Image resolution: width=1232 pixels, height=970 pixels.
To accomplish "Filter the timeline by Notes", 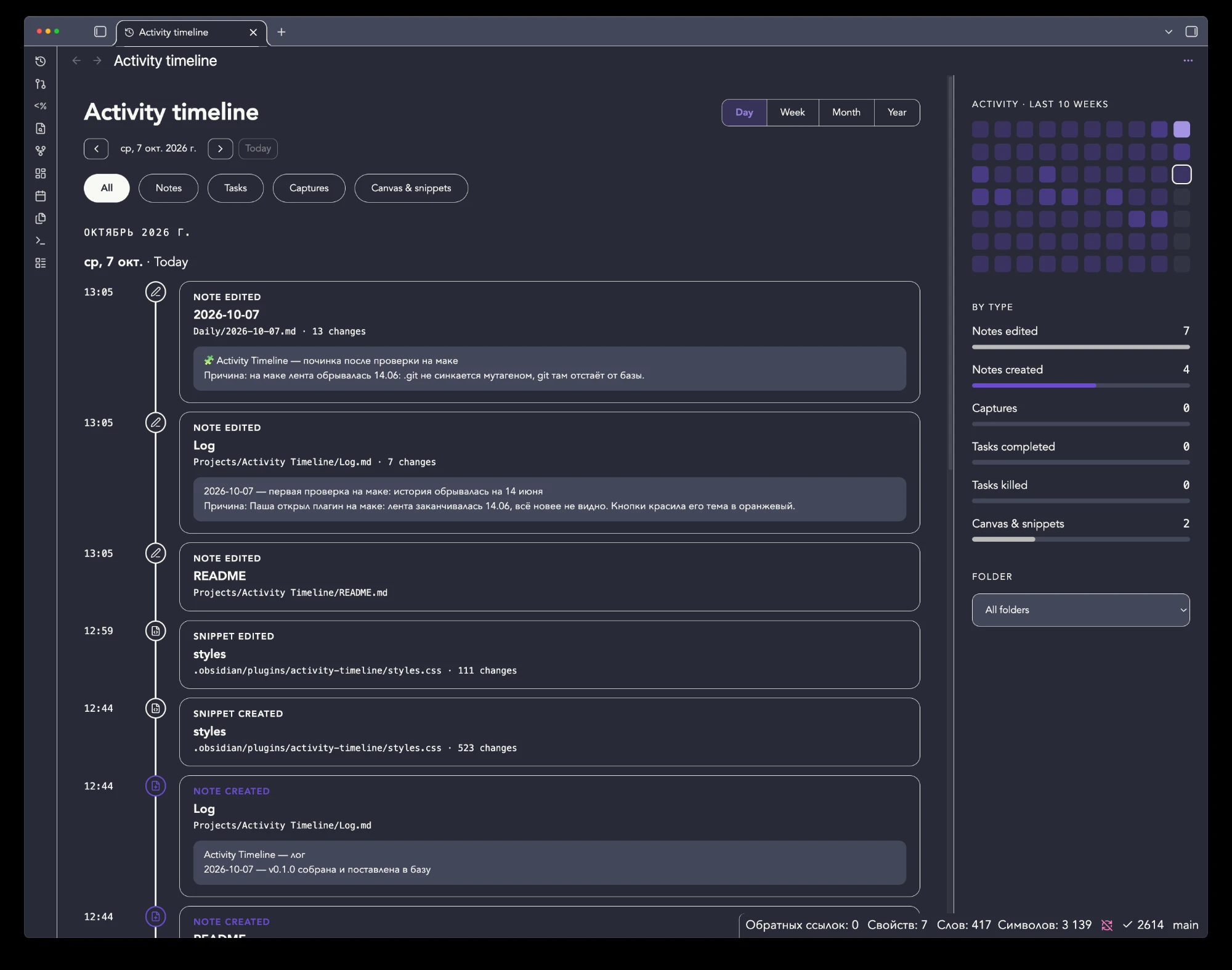I will [169, 188].
